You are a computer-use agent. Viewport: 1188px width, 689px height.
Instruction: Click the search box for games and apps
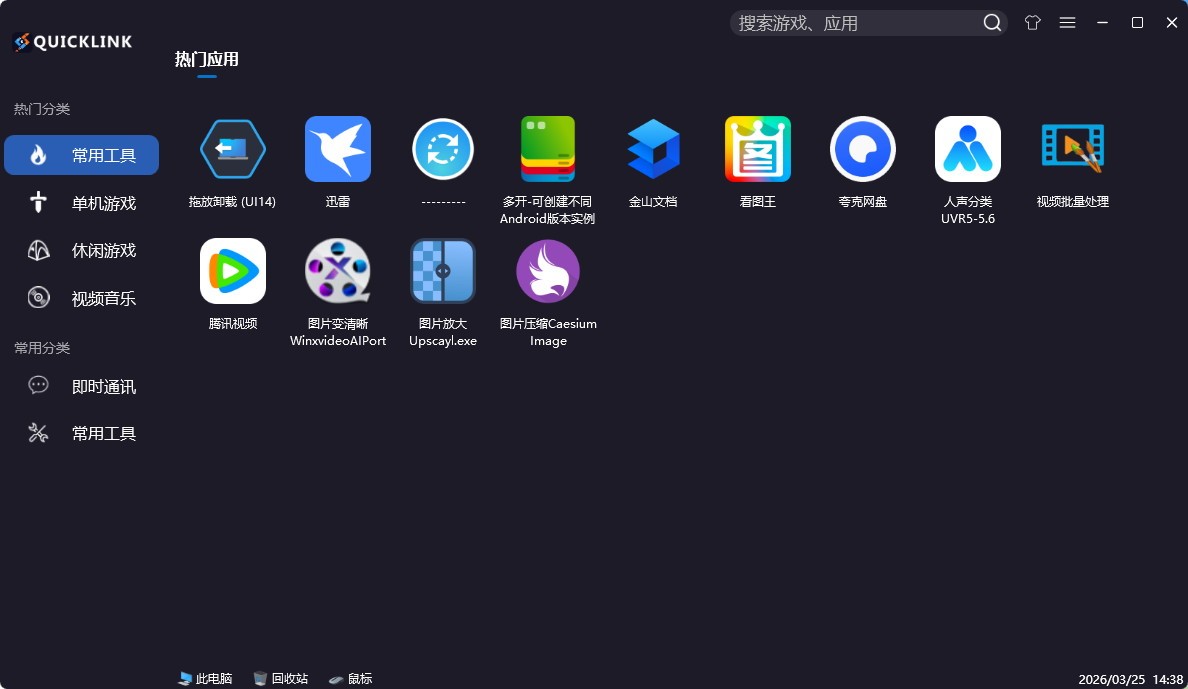(x=855, y=23)
